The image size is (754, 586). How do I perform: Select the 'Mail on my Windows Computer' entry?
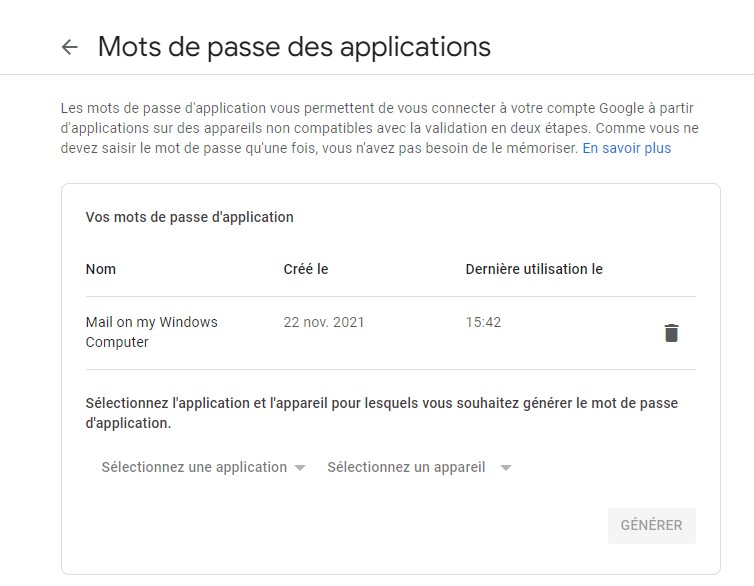151,332
